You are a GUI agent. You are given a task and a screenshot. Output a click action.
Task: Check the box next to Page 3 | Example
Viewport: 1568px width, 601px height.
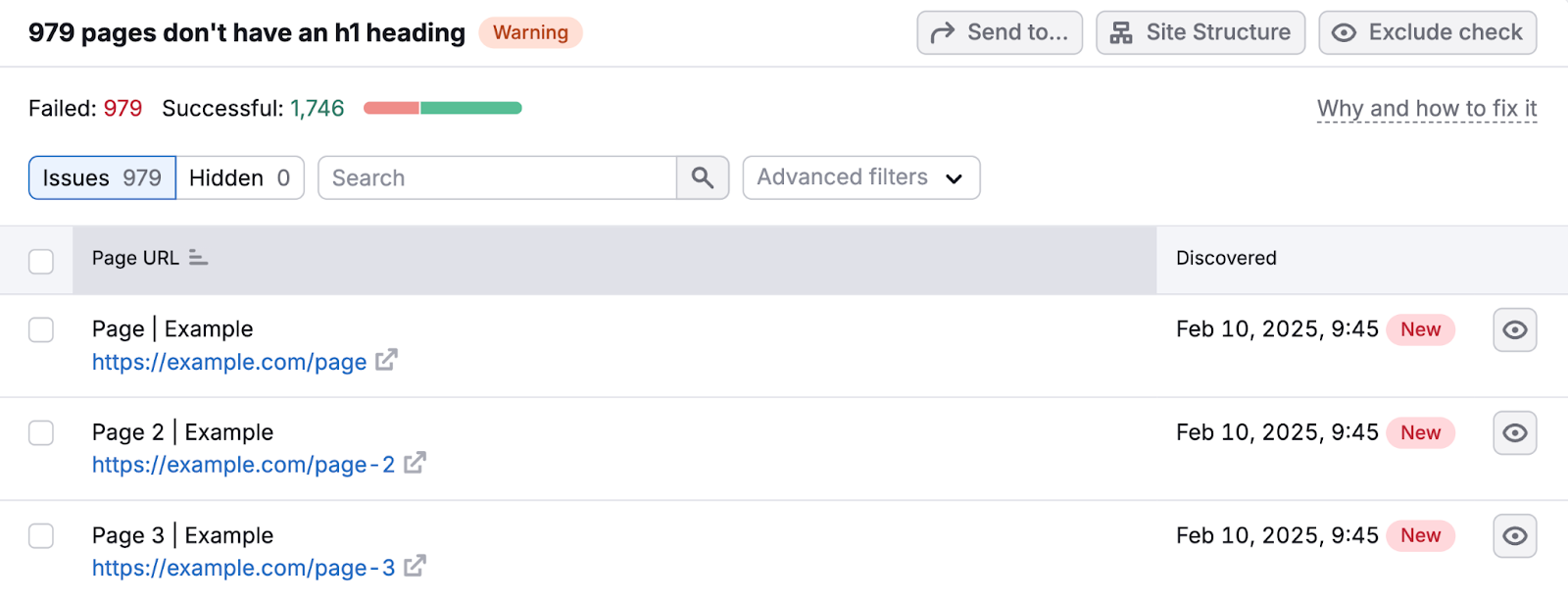click(40, 536)
